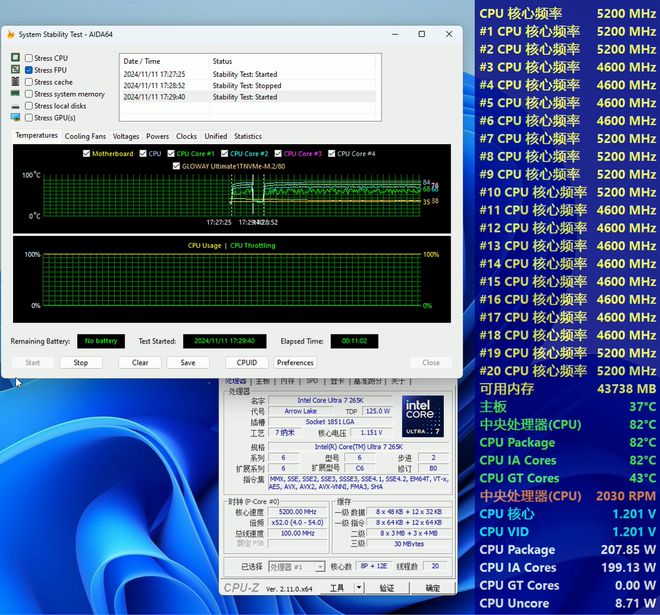Click the drive icon beside Stress local disks
The image size is (660, 615).
(15, 106)
